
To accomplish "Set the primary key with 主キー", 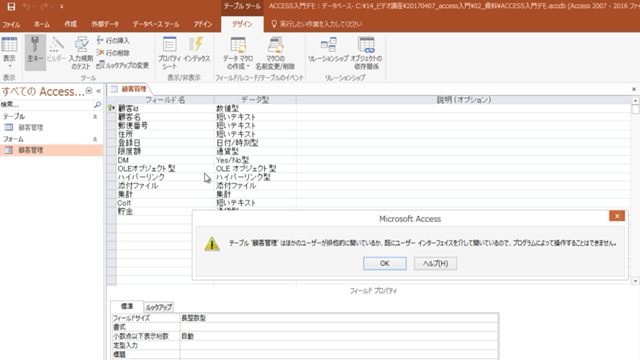I will 35,52.
